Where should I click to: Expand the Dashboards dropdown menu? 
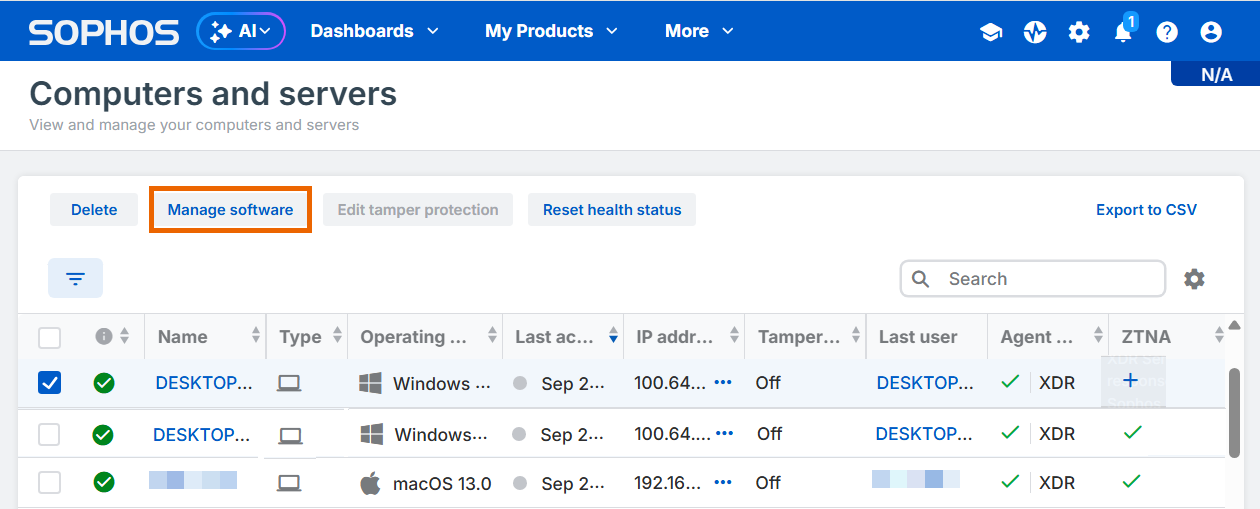click(374, 31)
